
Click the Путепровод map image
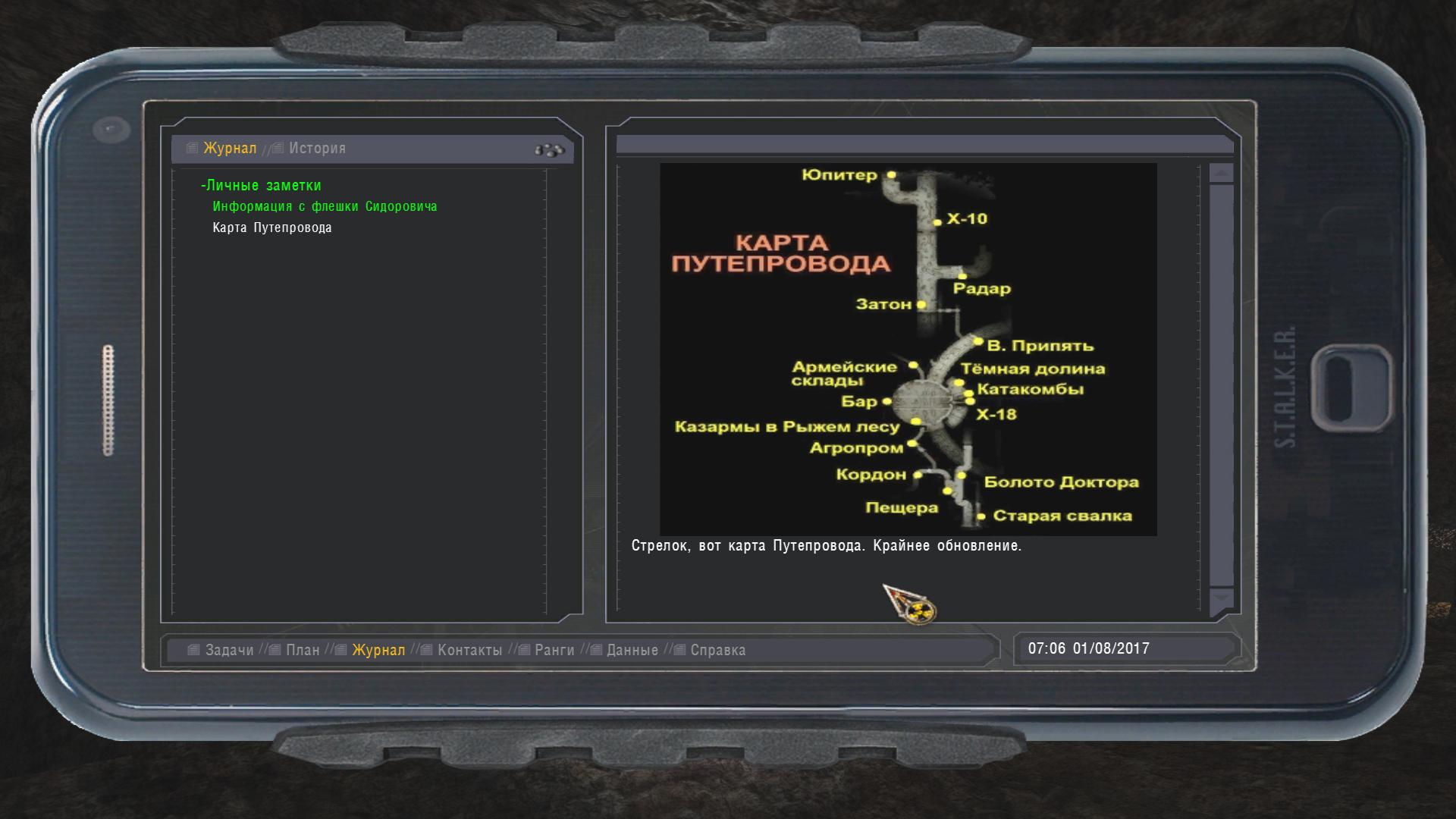(908, 350)
